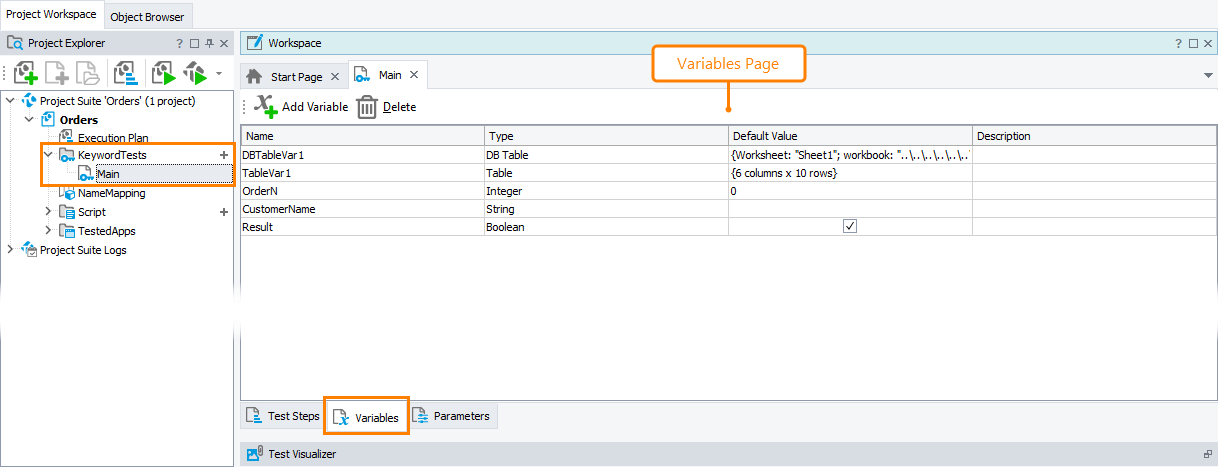1219x467 pixels.
Task: Run the project with green play icon
Action: tap(162, 74)
